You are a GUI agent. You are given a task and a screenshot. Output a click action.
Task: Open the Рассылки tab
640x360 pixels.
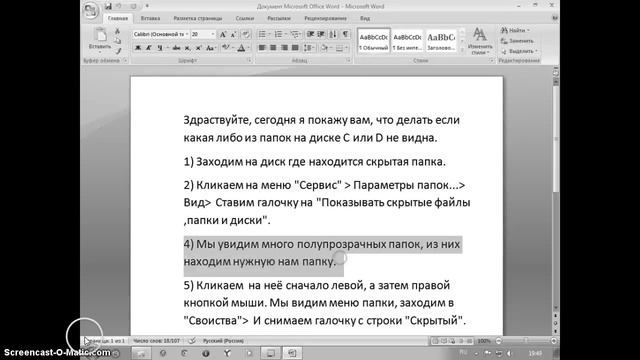[x=279, y=18]
